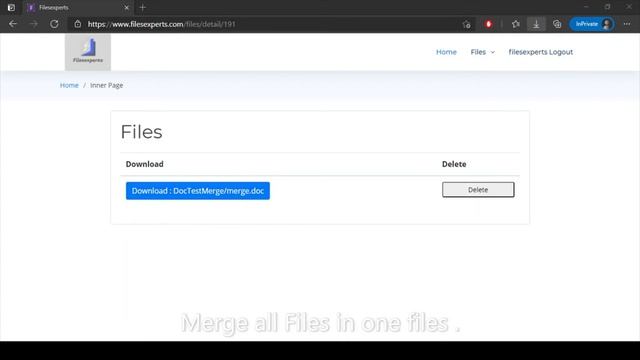Click Inner Page breadcrumb text
Viewport: 640px width, 360px height.
[x=107, y=85]
